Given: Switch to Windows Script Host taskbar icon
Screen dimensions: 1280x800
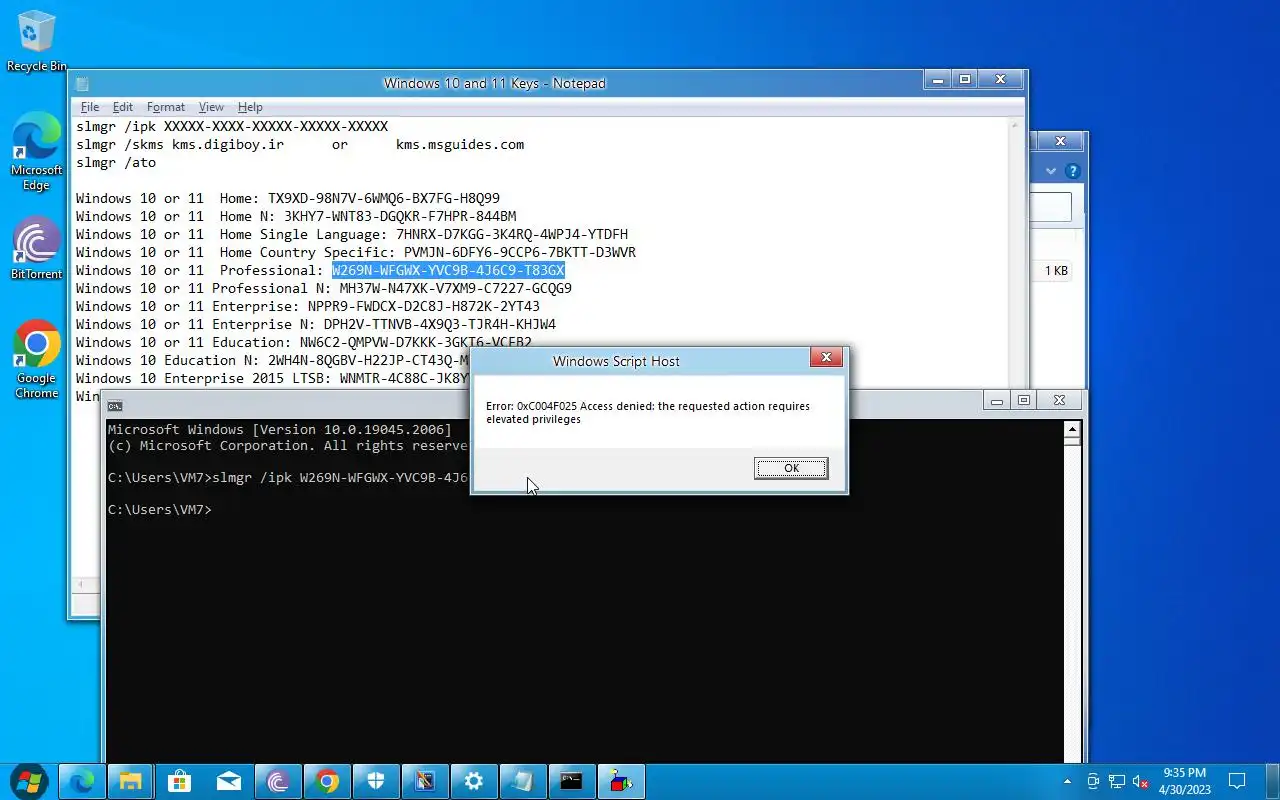Looking at the screenshot, I should 621,781.
